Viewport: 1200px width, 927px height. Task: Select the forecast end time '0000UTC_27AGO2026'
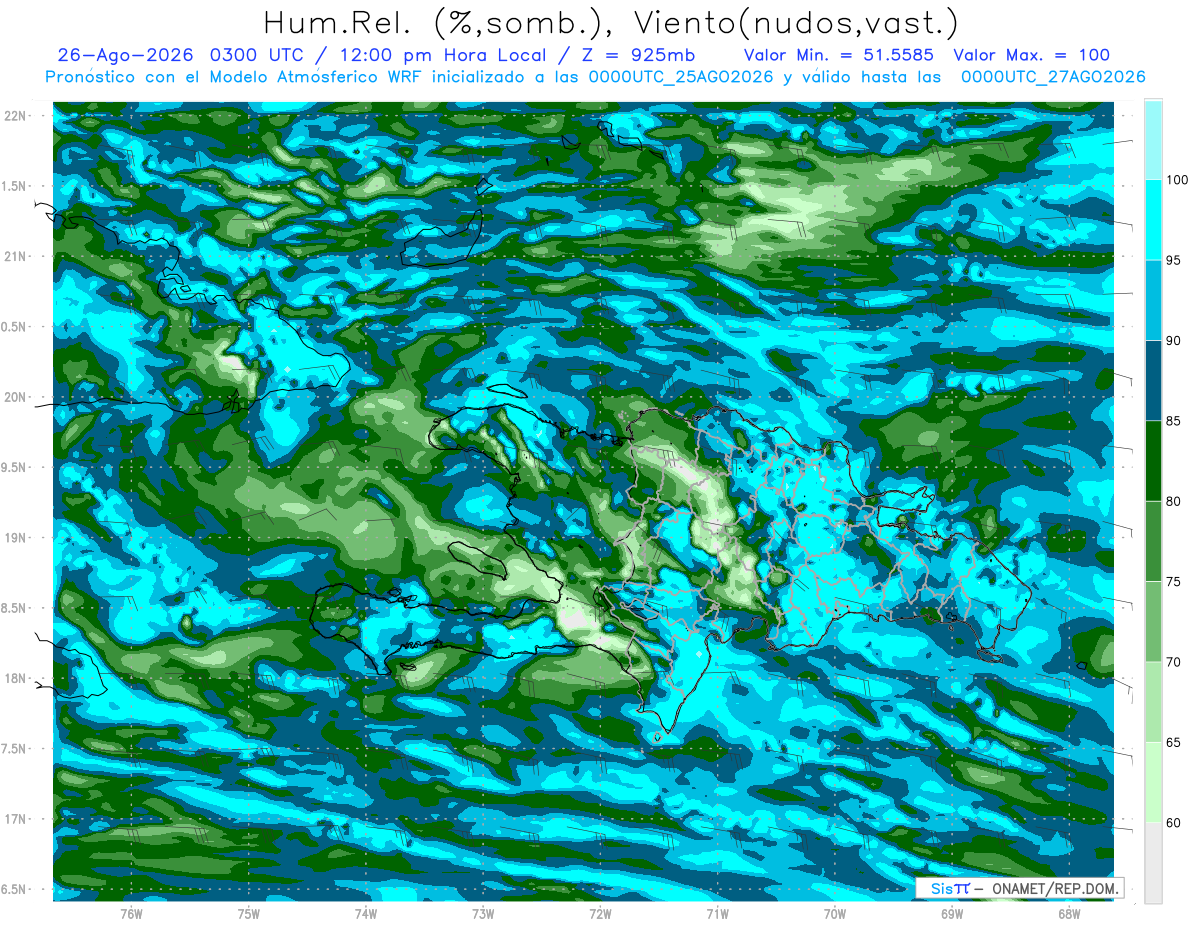tap(1053, 77)
